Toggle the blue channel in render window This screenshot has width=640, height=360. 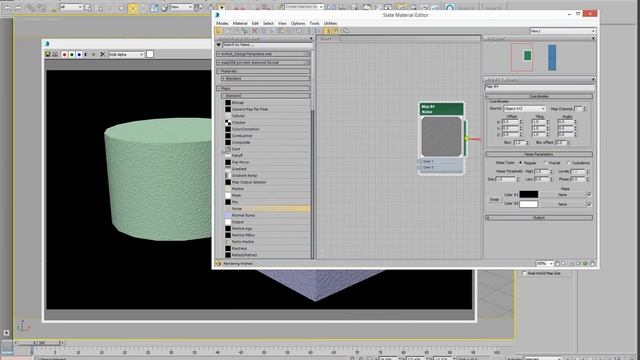coord(79,54)
